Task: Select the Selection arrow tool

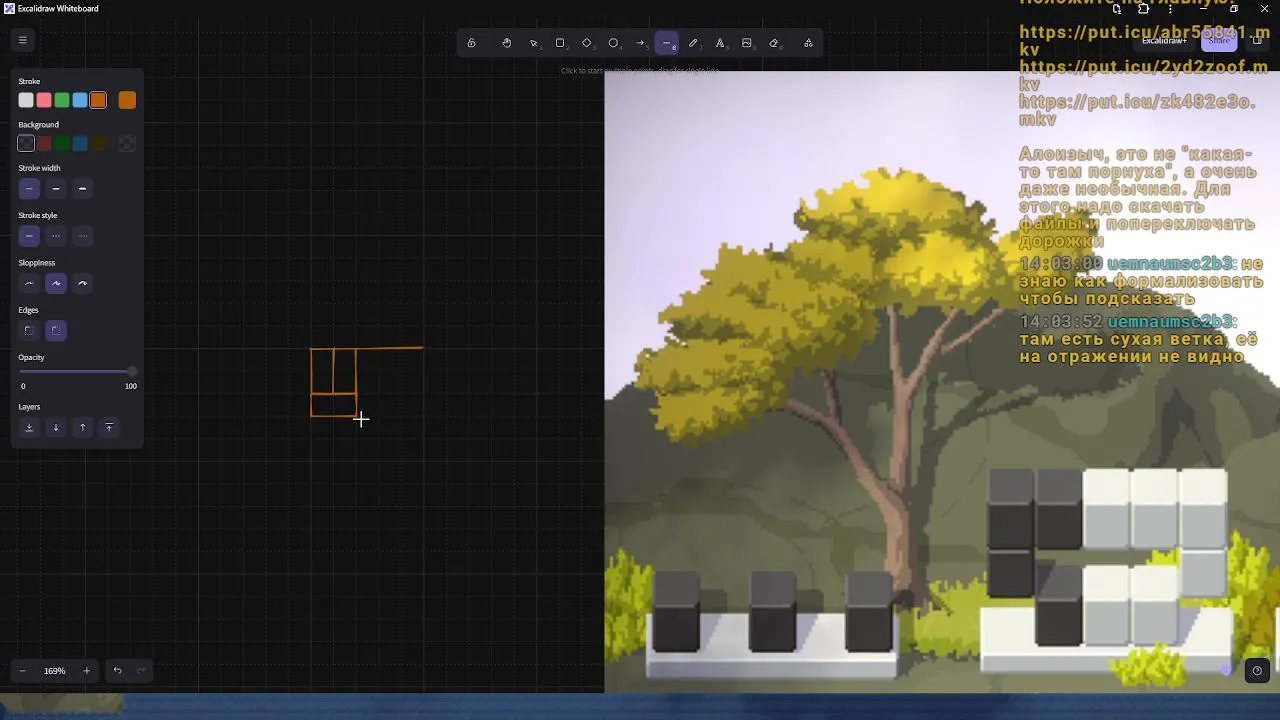Action: pos(534,43)
